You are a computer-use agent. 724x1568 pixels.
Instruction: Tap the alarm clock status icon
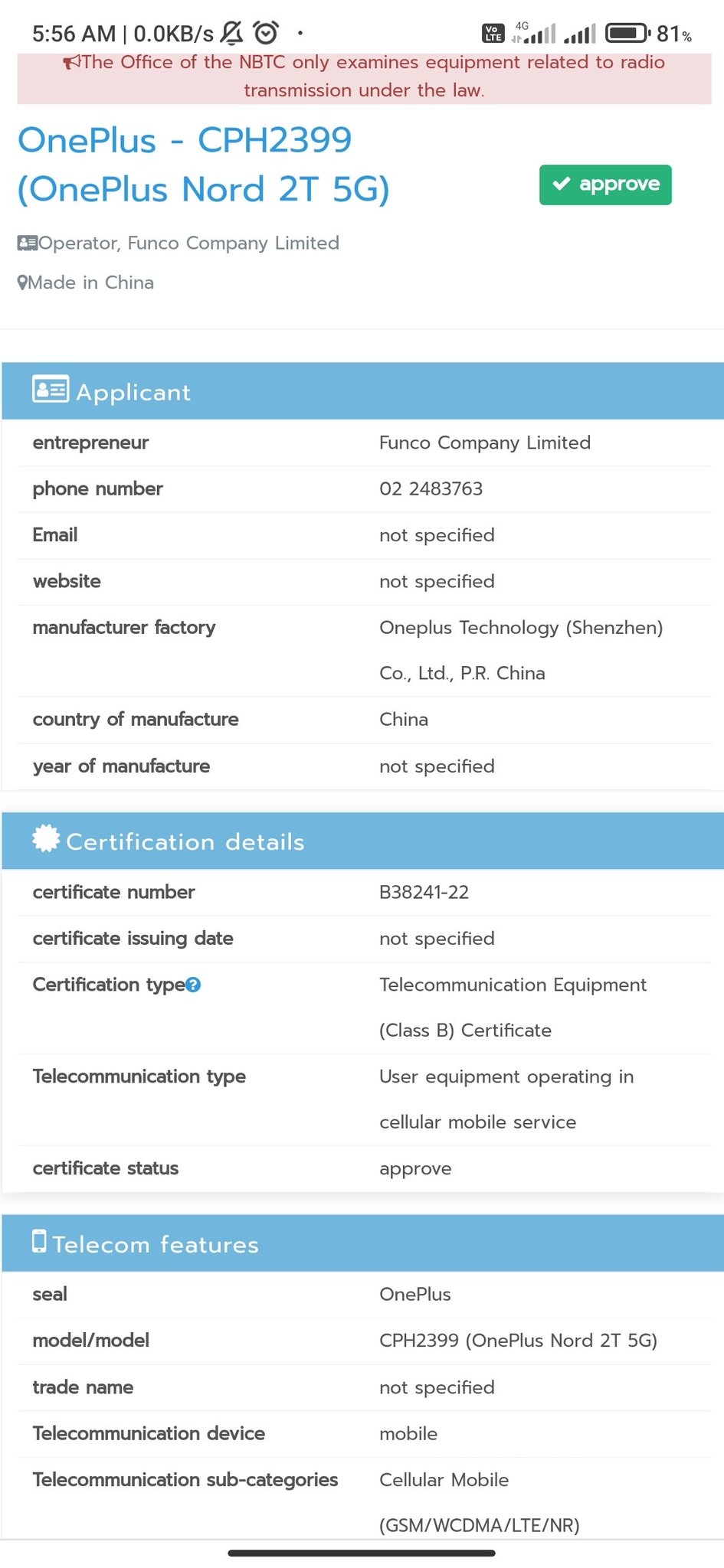click(266, 33)
